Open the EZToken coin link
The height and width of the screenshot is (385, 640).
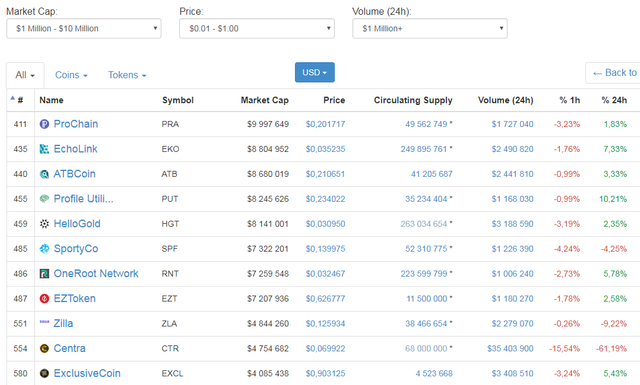(74, 298)
